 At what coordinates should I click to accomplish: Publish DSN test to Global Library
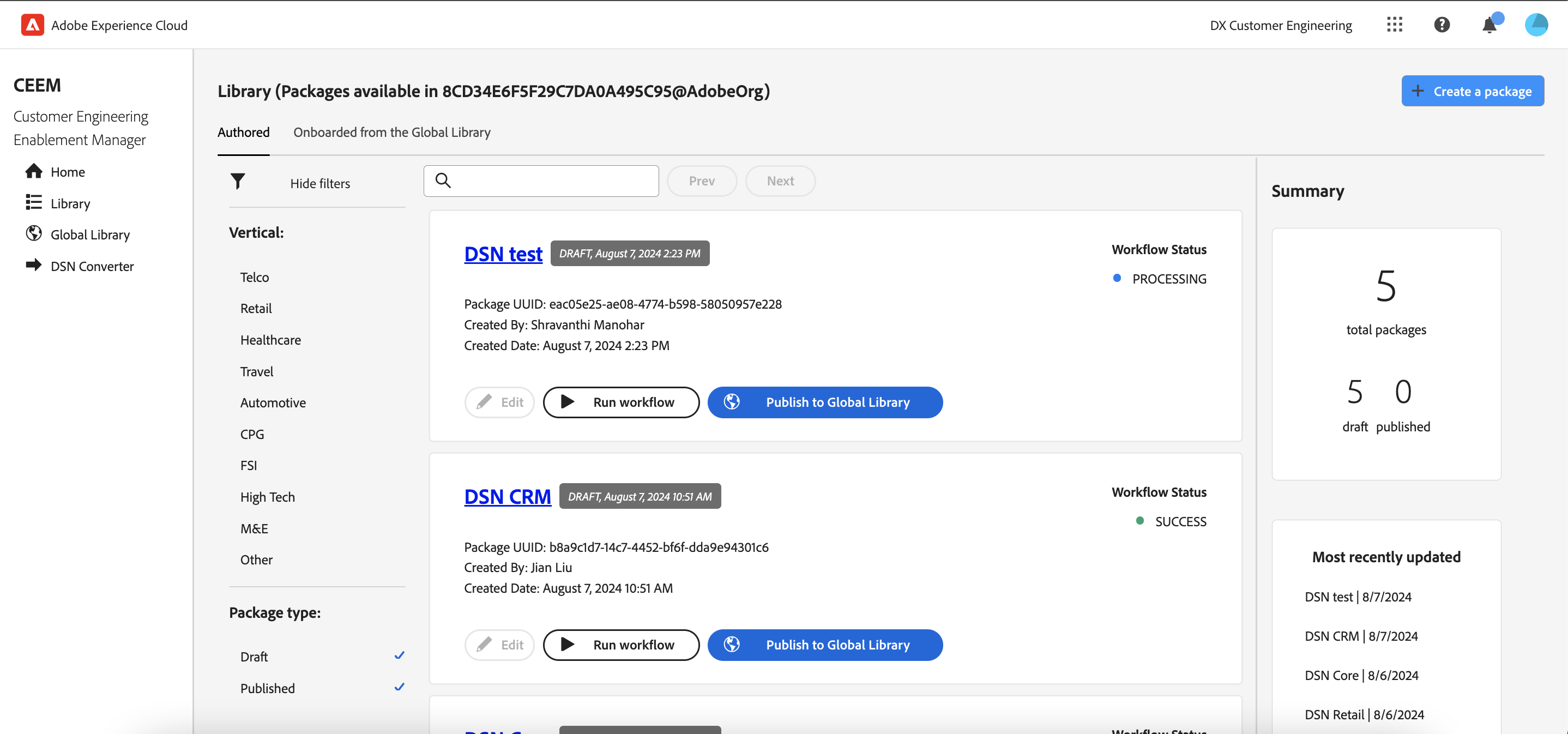825,402
